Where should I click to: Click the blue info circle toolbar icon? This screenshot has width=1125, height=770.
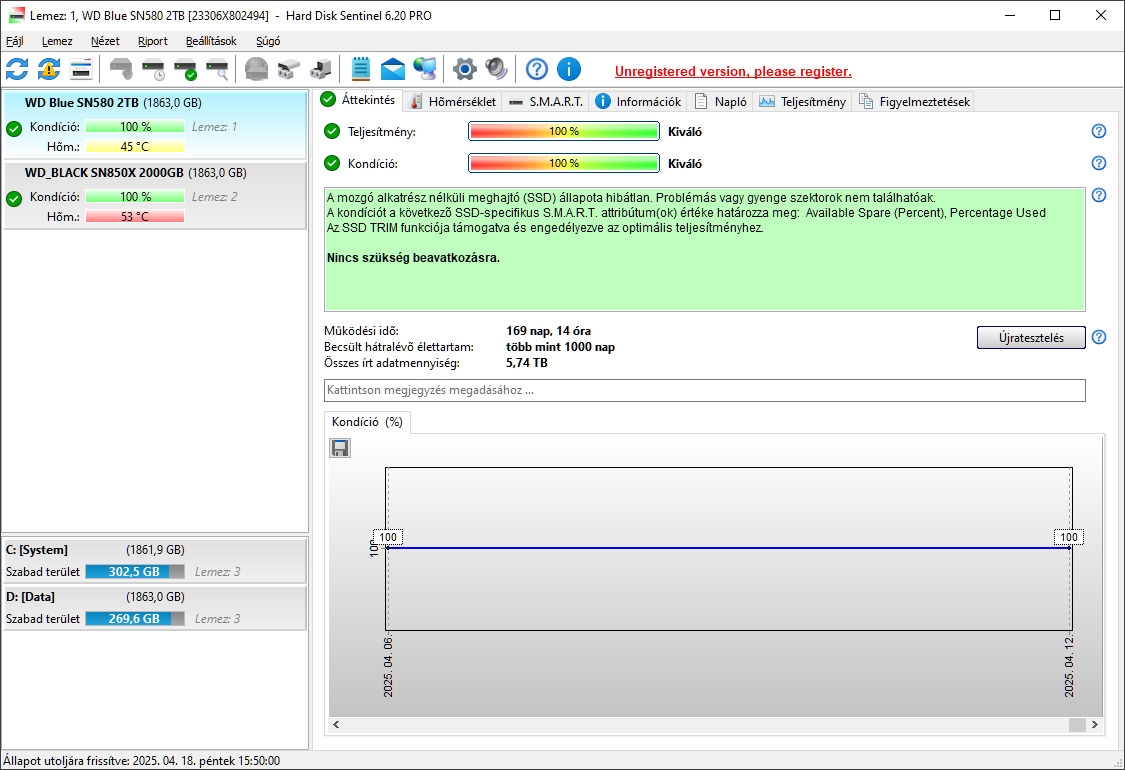coord(569,70)
